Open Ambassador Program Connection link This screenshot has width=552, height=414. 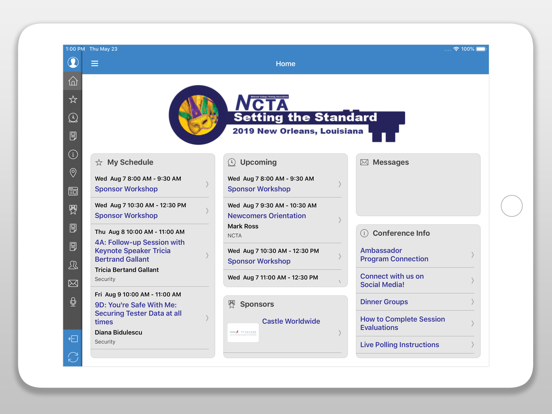[394, 255]
